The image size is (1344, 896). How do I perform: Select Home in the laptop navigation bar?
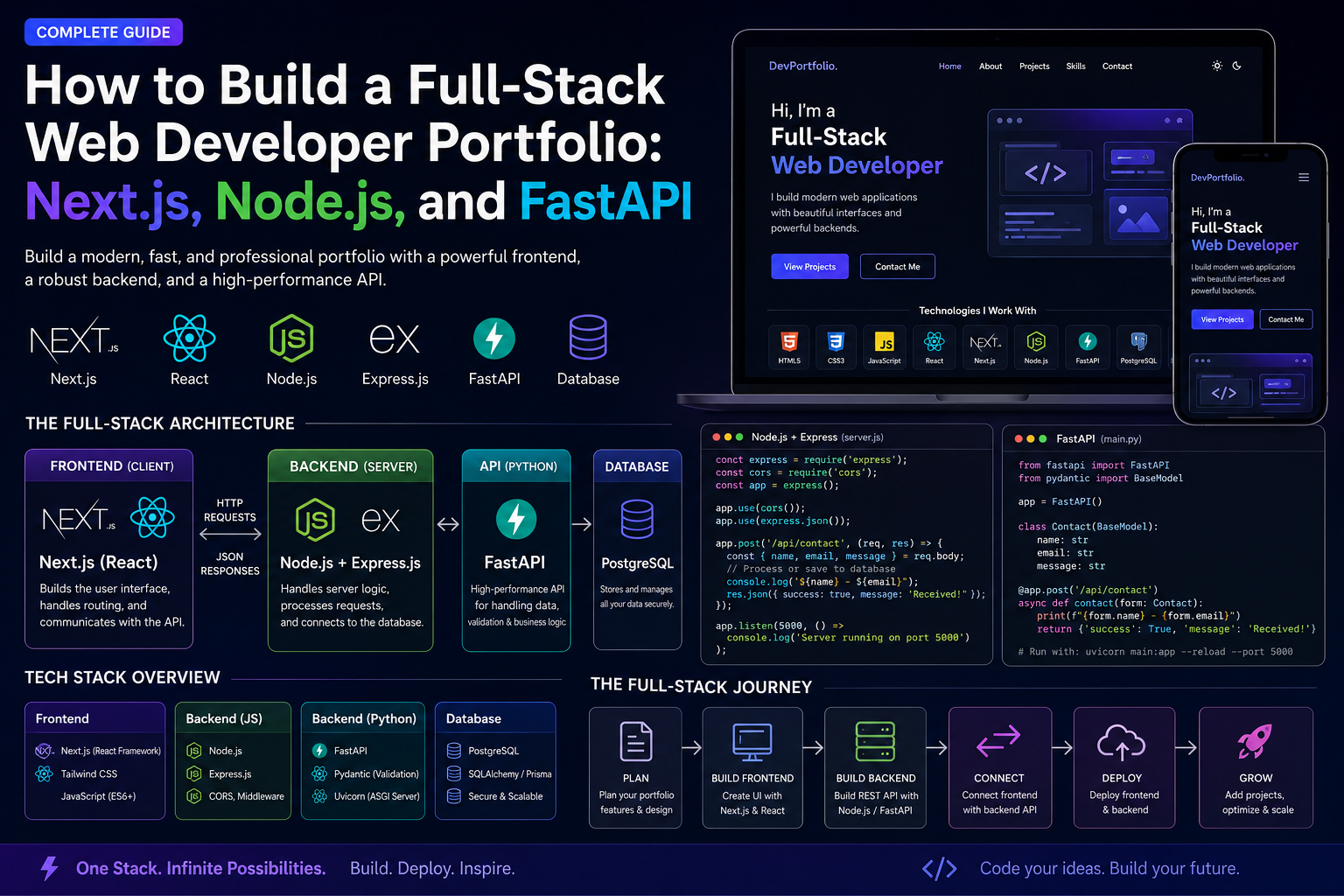(950, 66)
